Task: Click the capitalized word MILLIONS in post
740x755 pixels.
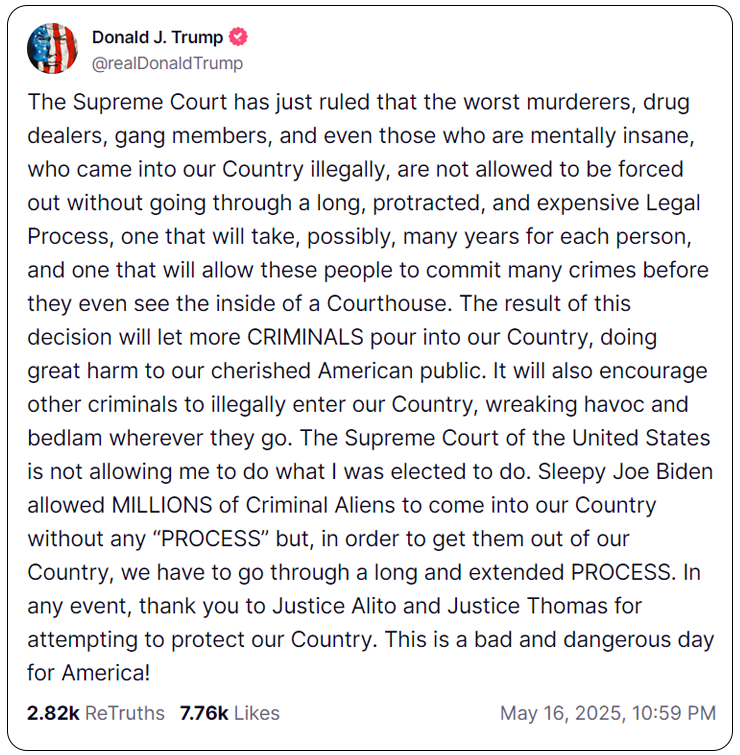Action: (x=162, y=505)
